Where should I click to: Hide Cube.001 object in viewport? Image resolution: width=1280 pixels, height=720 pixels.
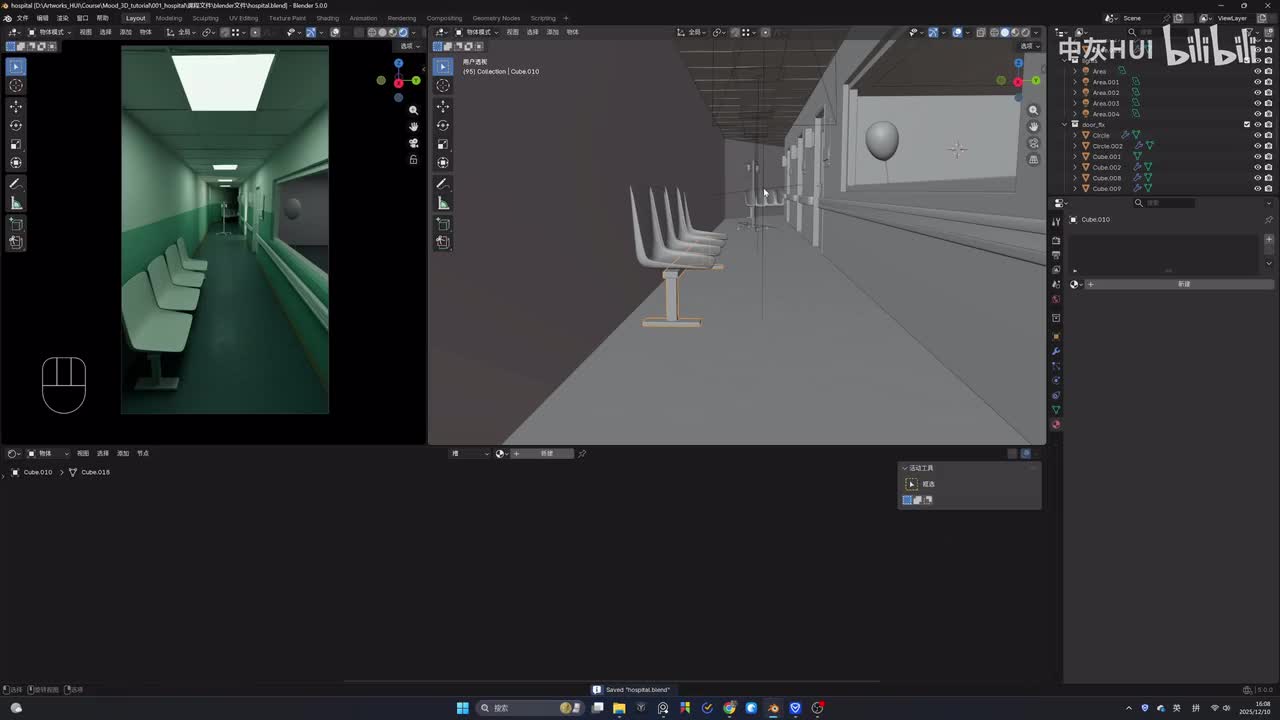(1257, 157)
